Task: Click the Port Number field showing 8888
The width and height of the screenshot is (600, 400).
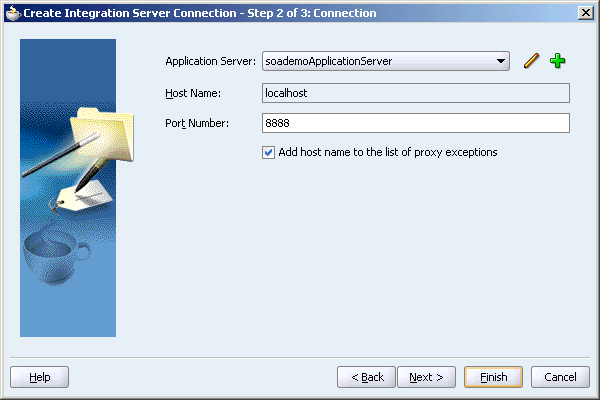Action: point(416,123)
